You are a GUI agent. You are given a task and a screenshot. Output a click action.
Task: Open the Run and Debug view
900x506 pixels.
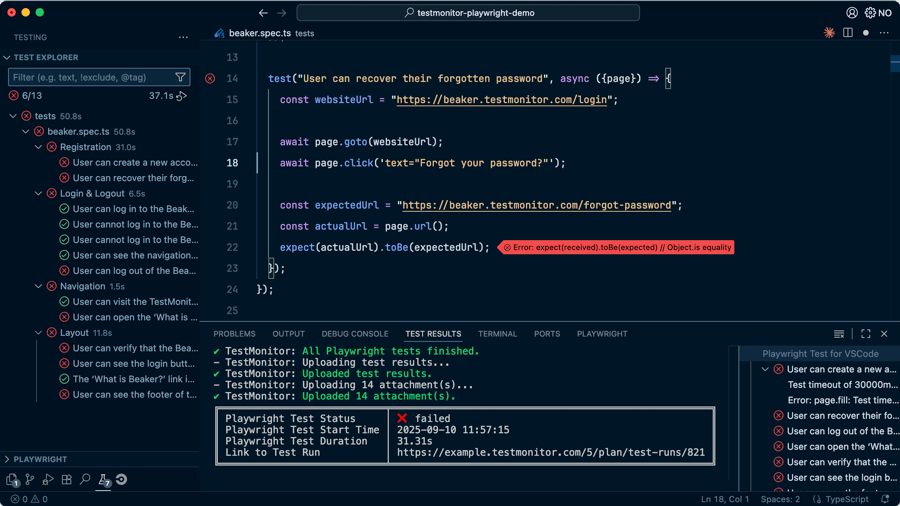coord(48,480)
